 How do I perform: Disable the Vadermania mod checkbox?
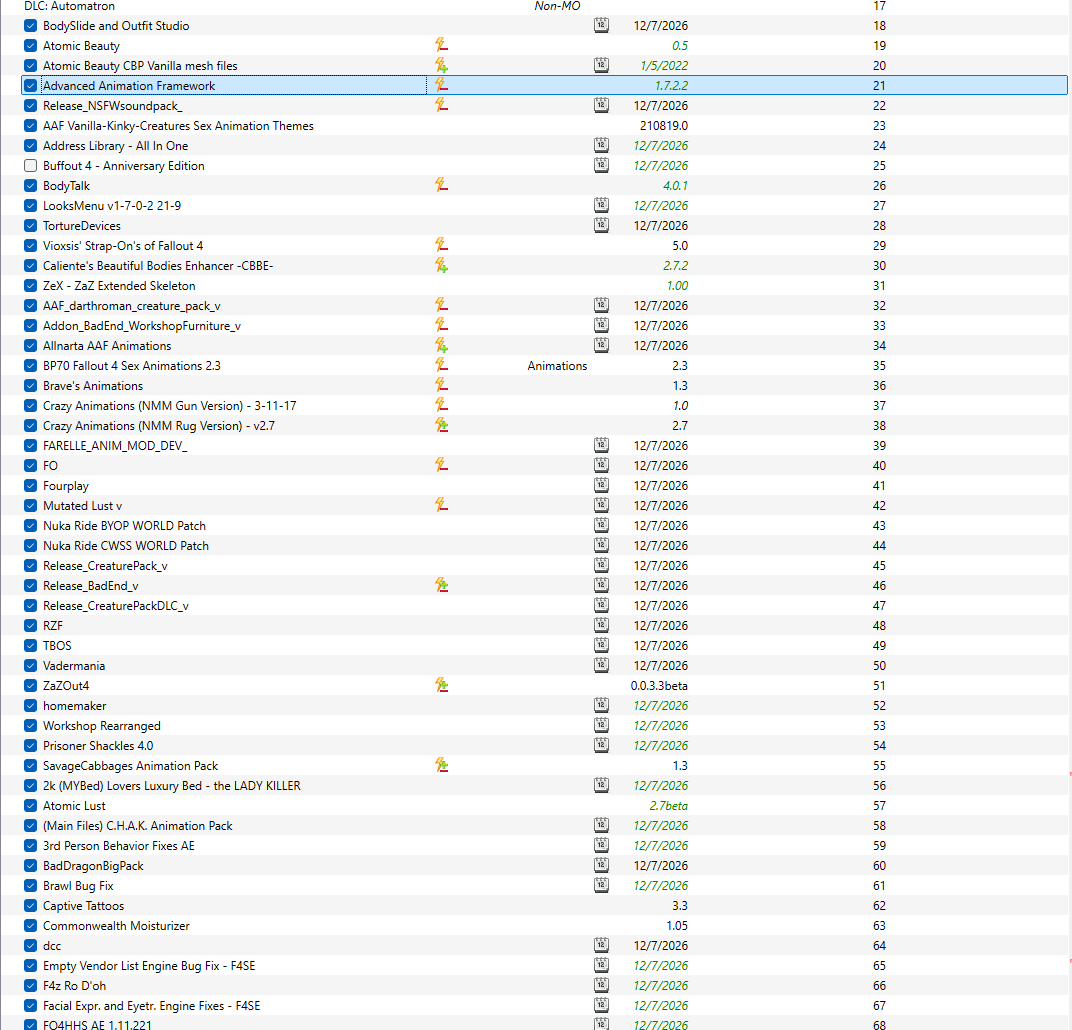click(30, 665)
